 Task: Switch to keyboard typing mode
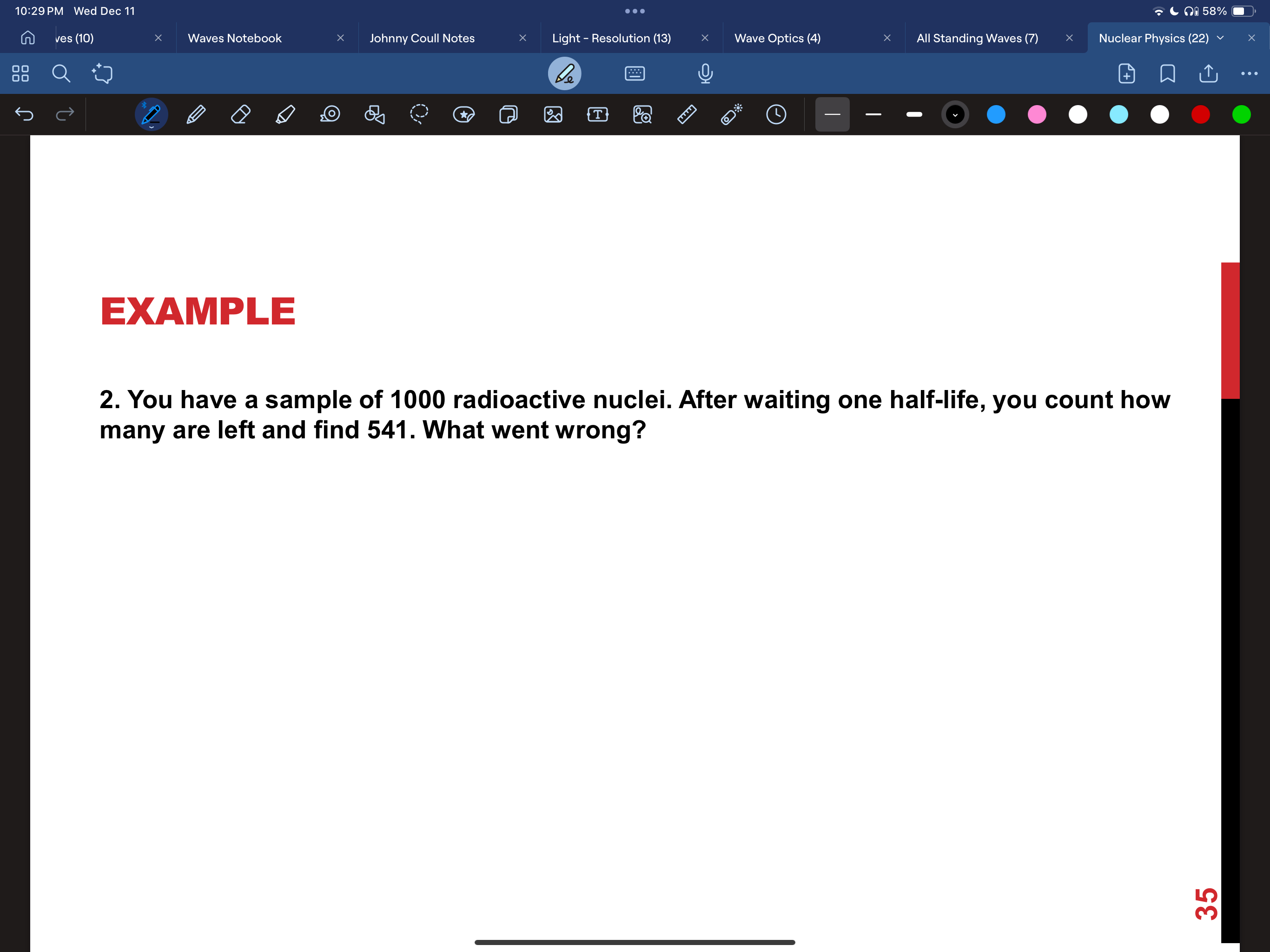point(635,73)
